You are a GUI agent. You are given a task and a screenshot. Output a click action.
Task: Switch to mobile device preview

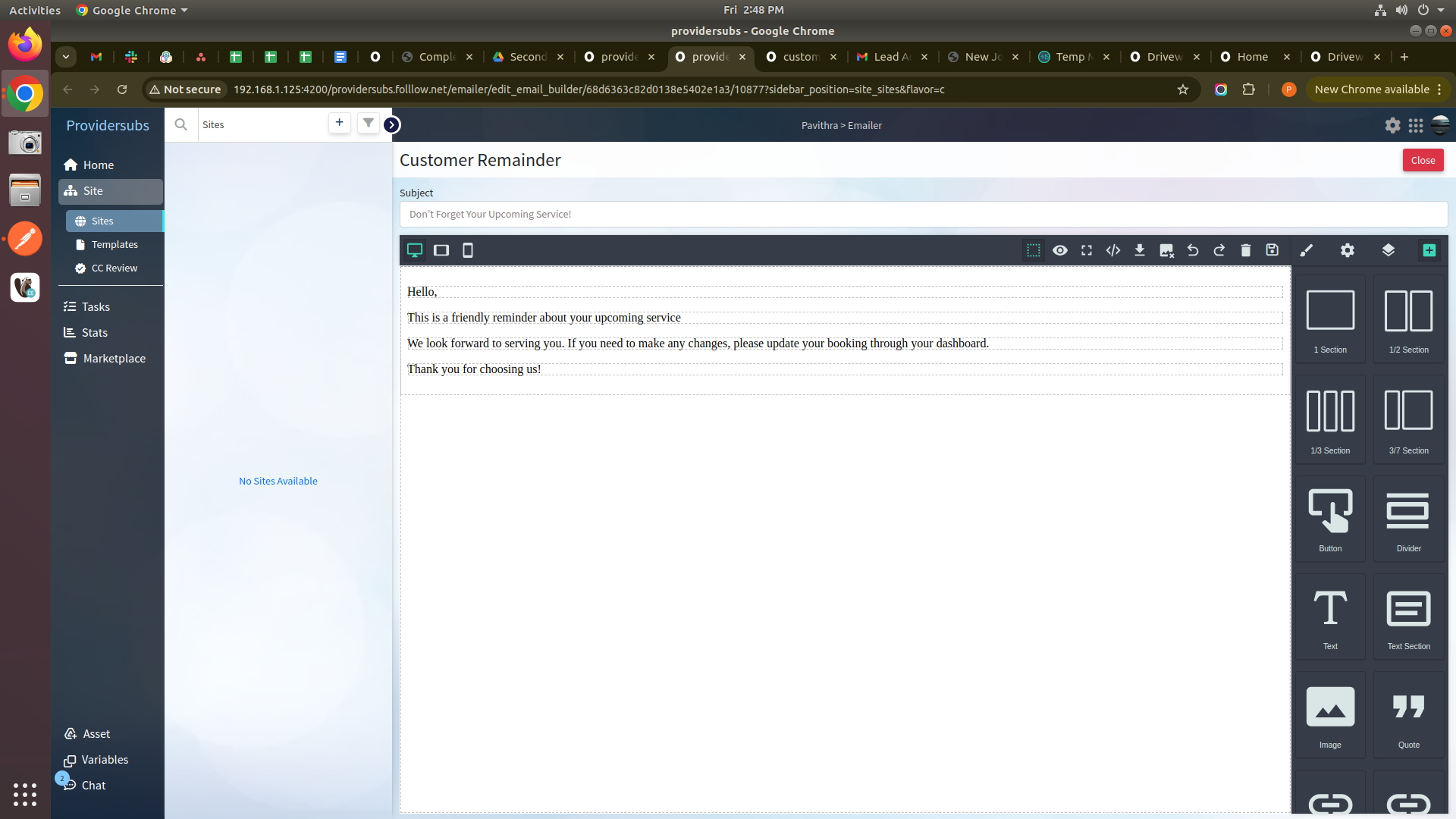[x=468, y=250]
